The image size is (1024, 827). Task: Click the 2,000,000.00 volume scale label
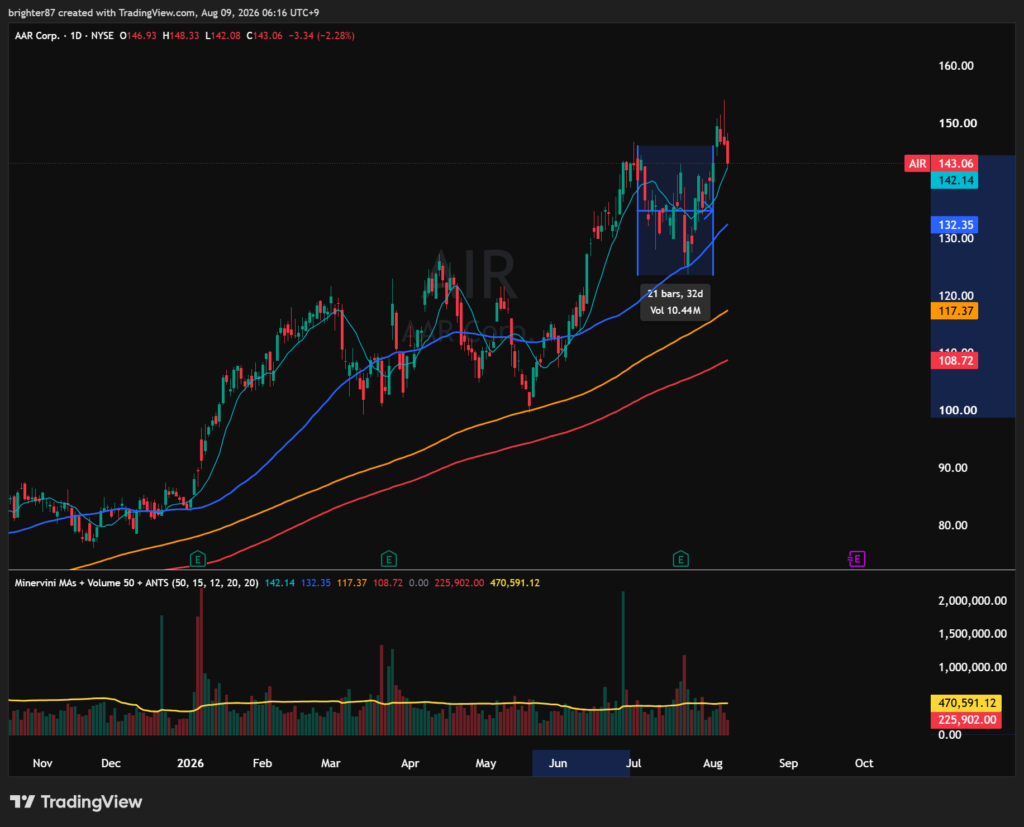click(x=972, y=601)
